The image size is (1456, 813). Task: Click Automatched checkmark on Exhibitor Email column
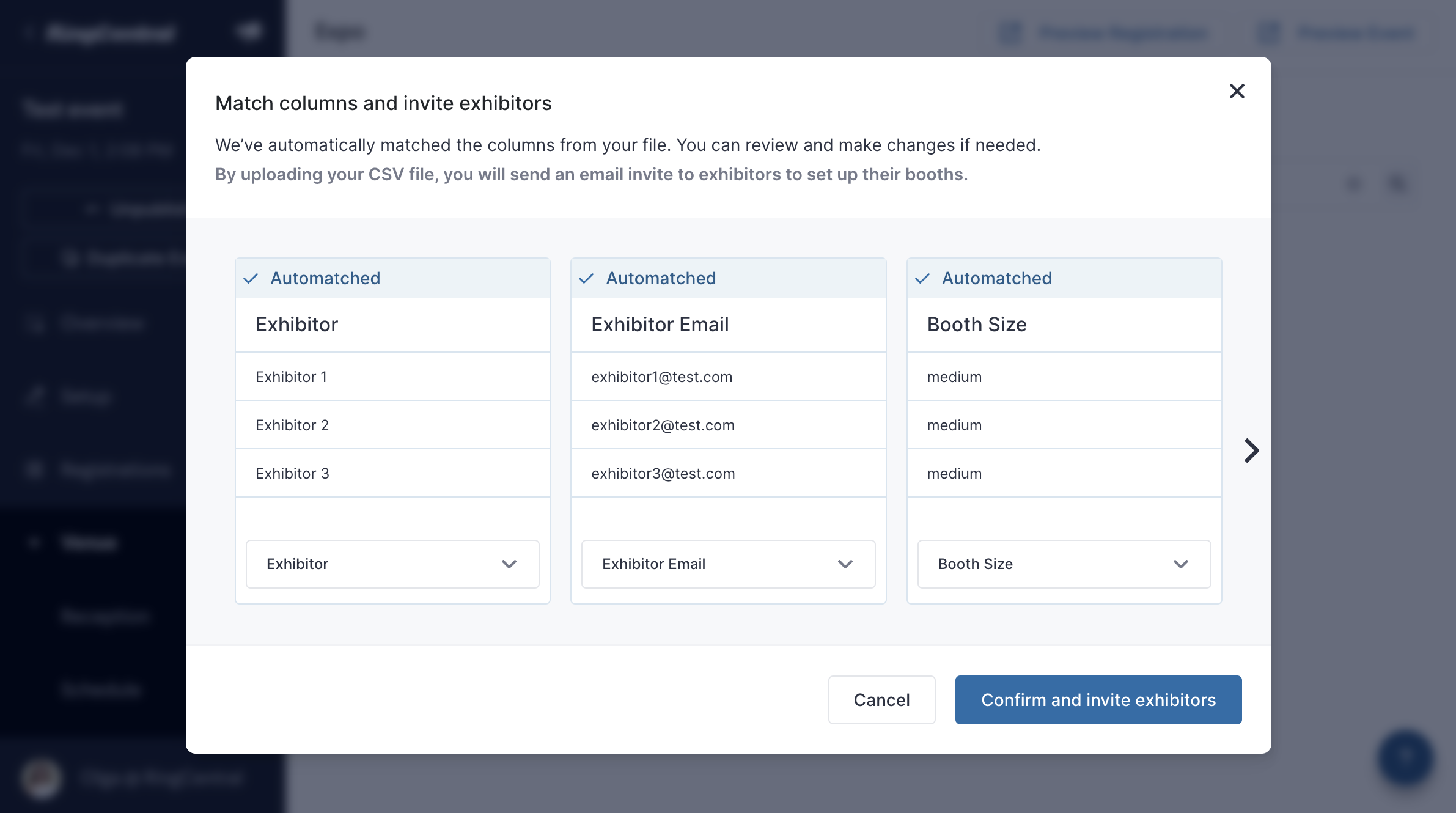click(x=586, y=279)
